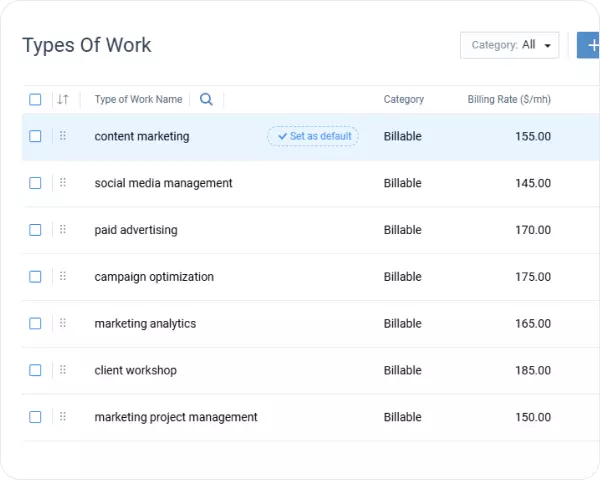Check the campaign optimization checkbox
Viewport: 600px width, 480px height.
click(x=35, y=276)
